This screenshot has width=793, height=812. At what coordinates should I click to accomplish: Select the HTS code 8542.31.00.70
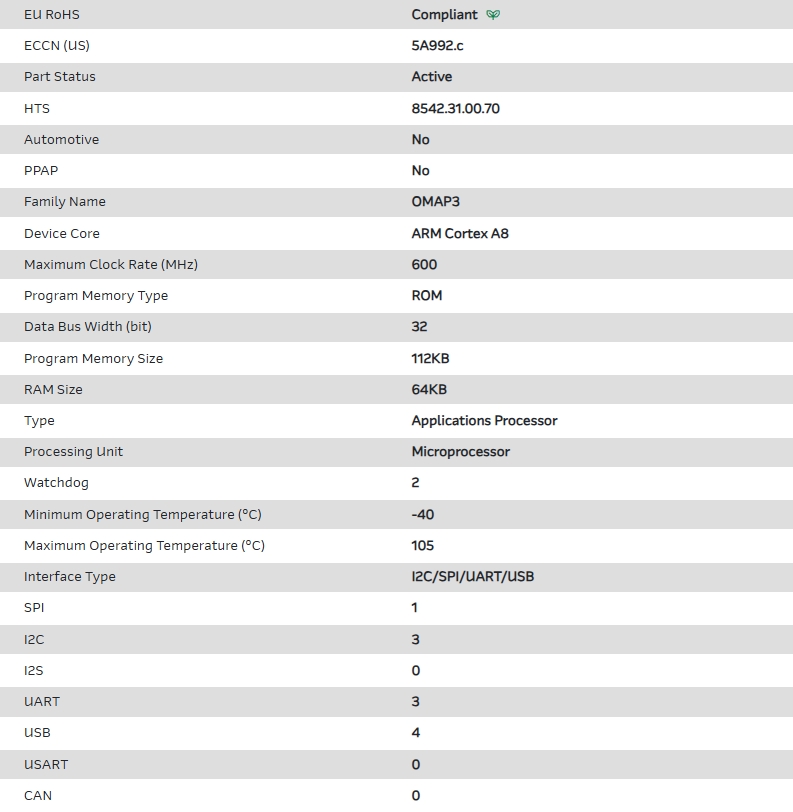tap(455, 108)
